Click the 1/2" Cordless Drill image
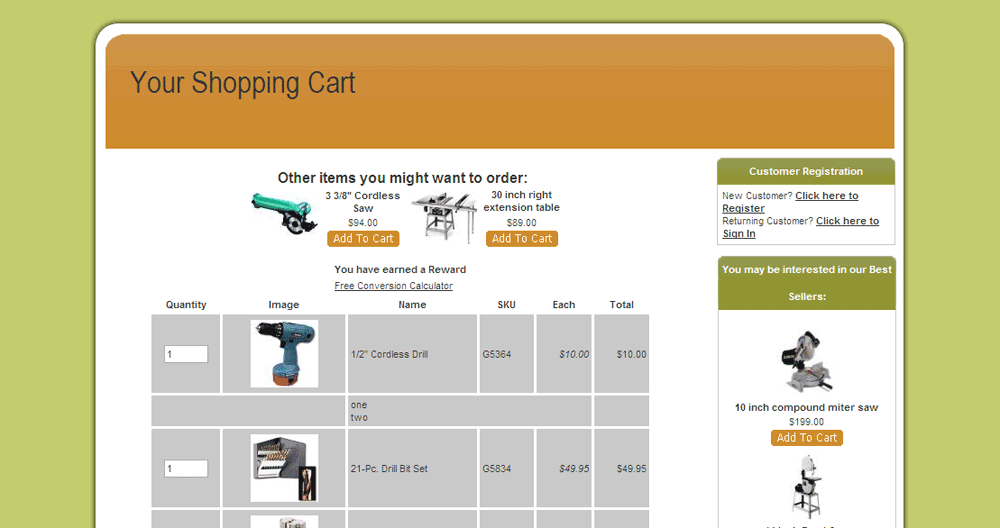Image resolution: width=1000 pixels, height=528 pixels. coord(284,354)
